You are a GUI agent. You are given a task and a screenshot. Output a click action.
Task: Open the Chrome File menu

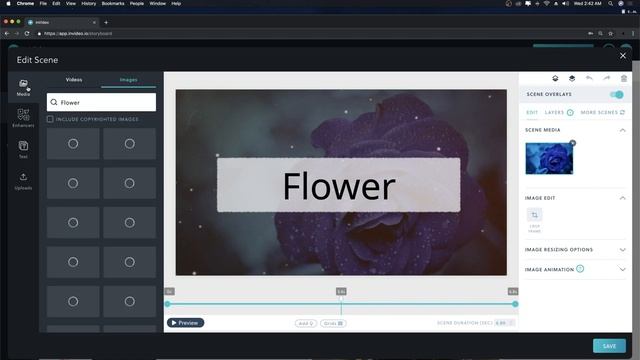[x=43, y=3]
